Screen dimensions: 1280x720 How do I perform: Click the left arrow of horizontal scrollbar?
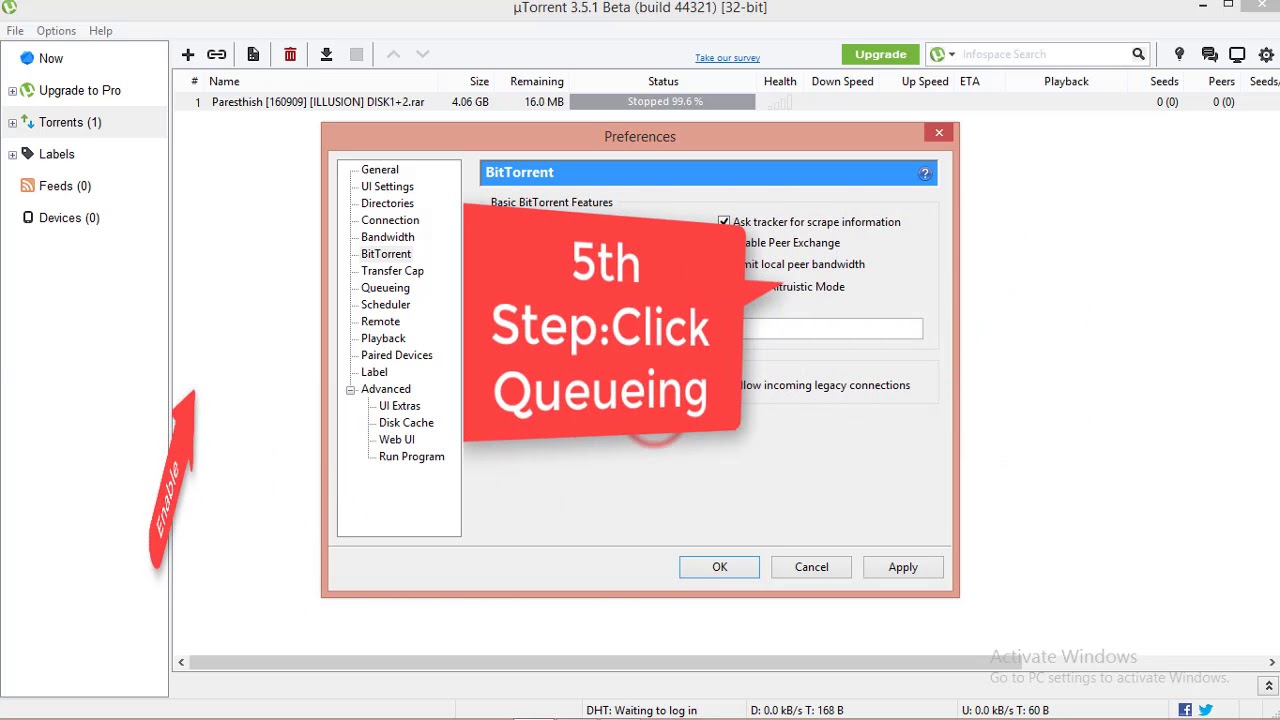[181, 662]
